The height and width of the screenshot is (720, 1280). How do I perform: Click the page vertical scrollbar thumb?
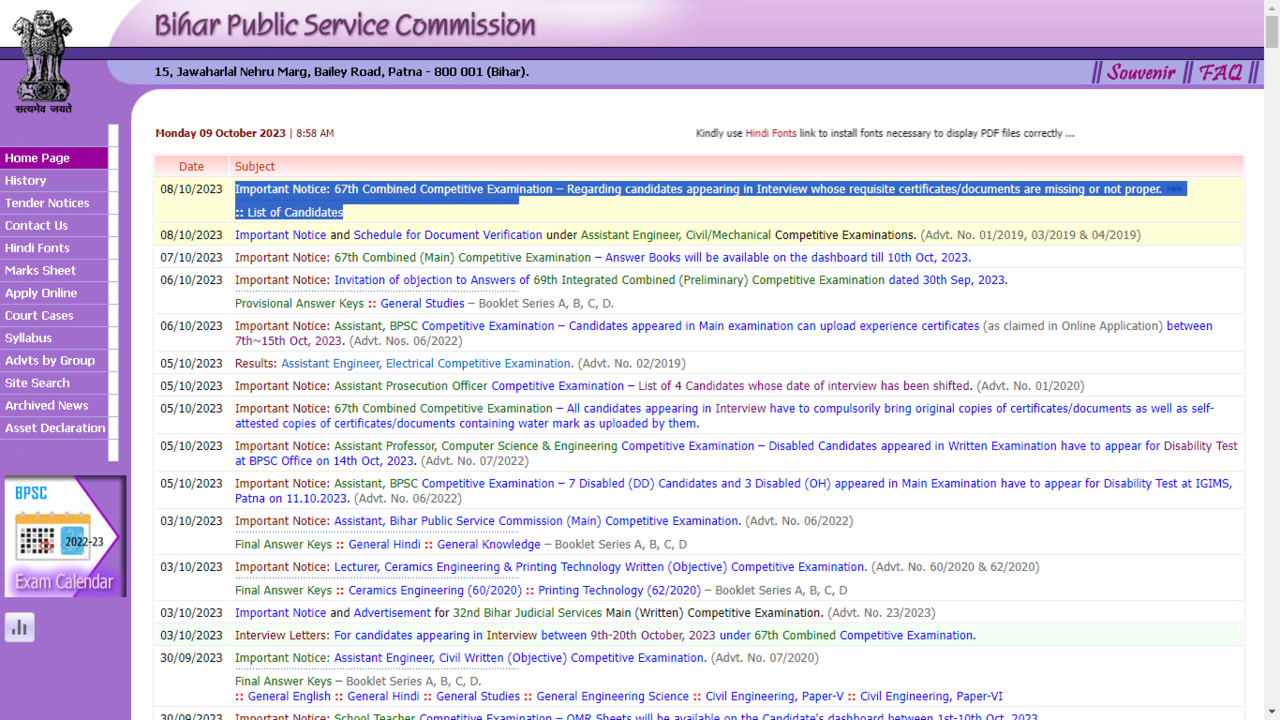1272,32
